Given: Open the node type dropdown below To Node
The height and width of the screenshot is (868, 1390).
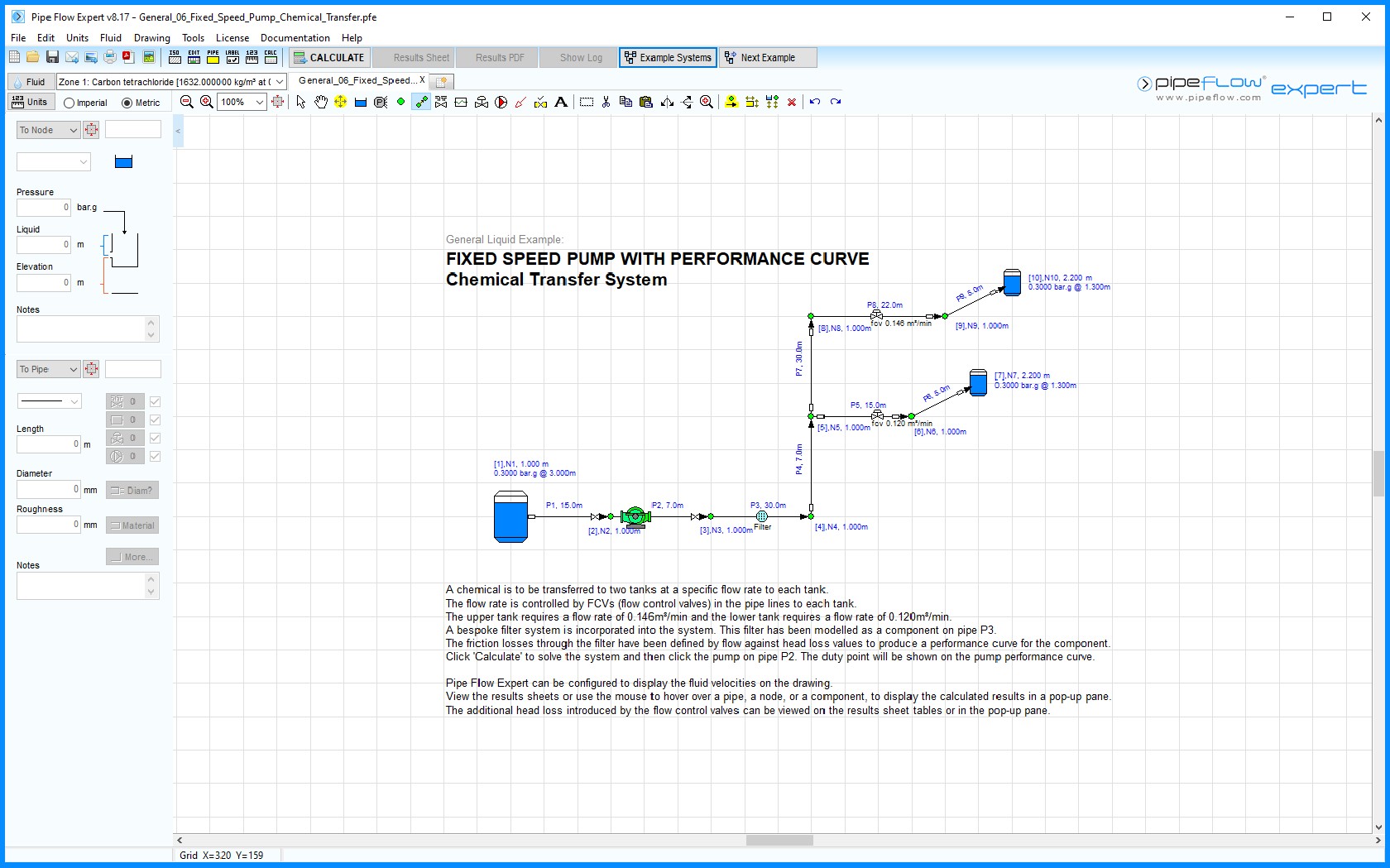Looking at the screenshot, I should [54, 162].
